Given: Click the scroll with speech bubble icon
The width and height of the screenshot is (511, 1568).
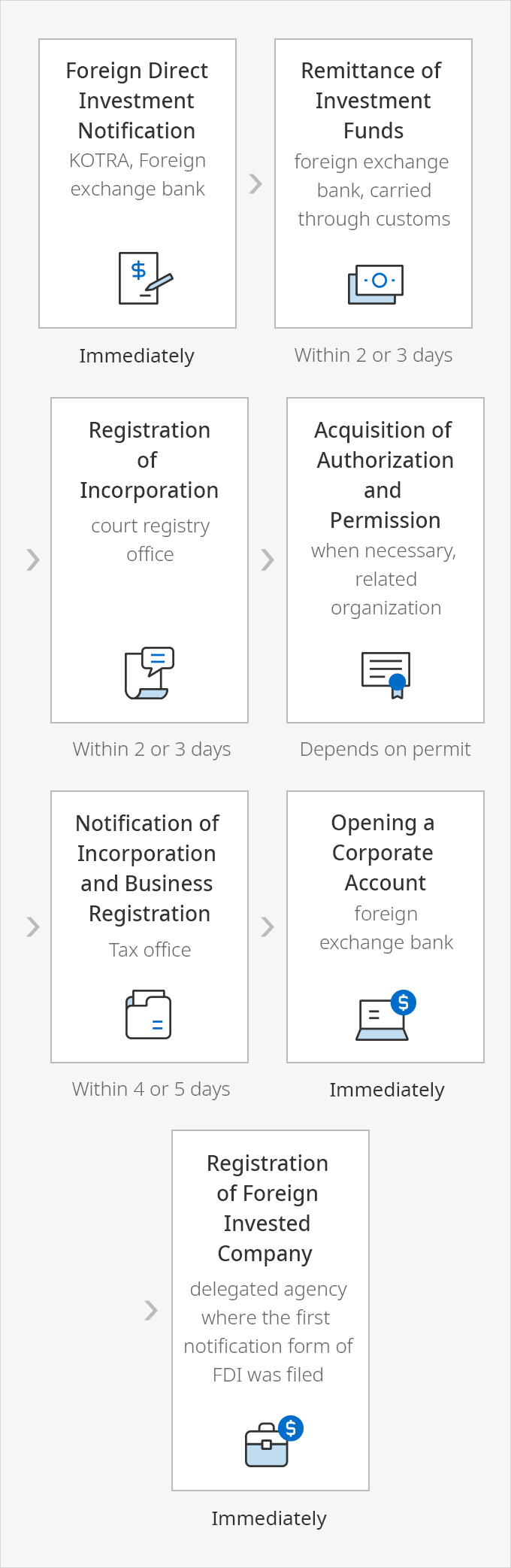Looking at the screenshot, I should coord(149,673).
